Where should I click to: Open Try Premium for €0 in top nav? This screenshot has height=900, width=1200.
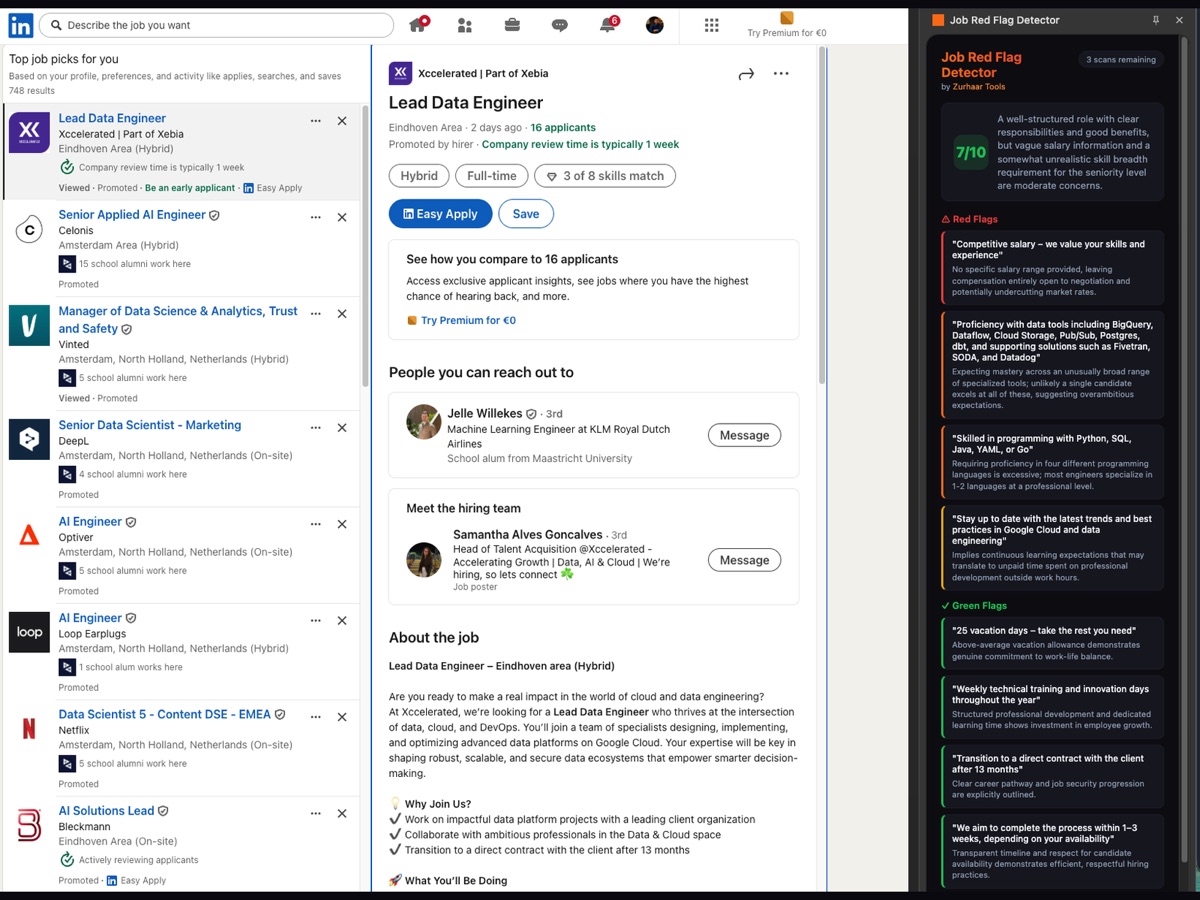[787, 25]
